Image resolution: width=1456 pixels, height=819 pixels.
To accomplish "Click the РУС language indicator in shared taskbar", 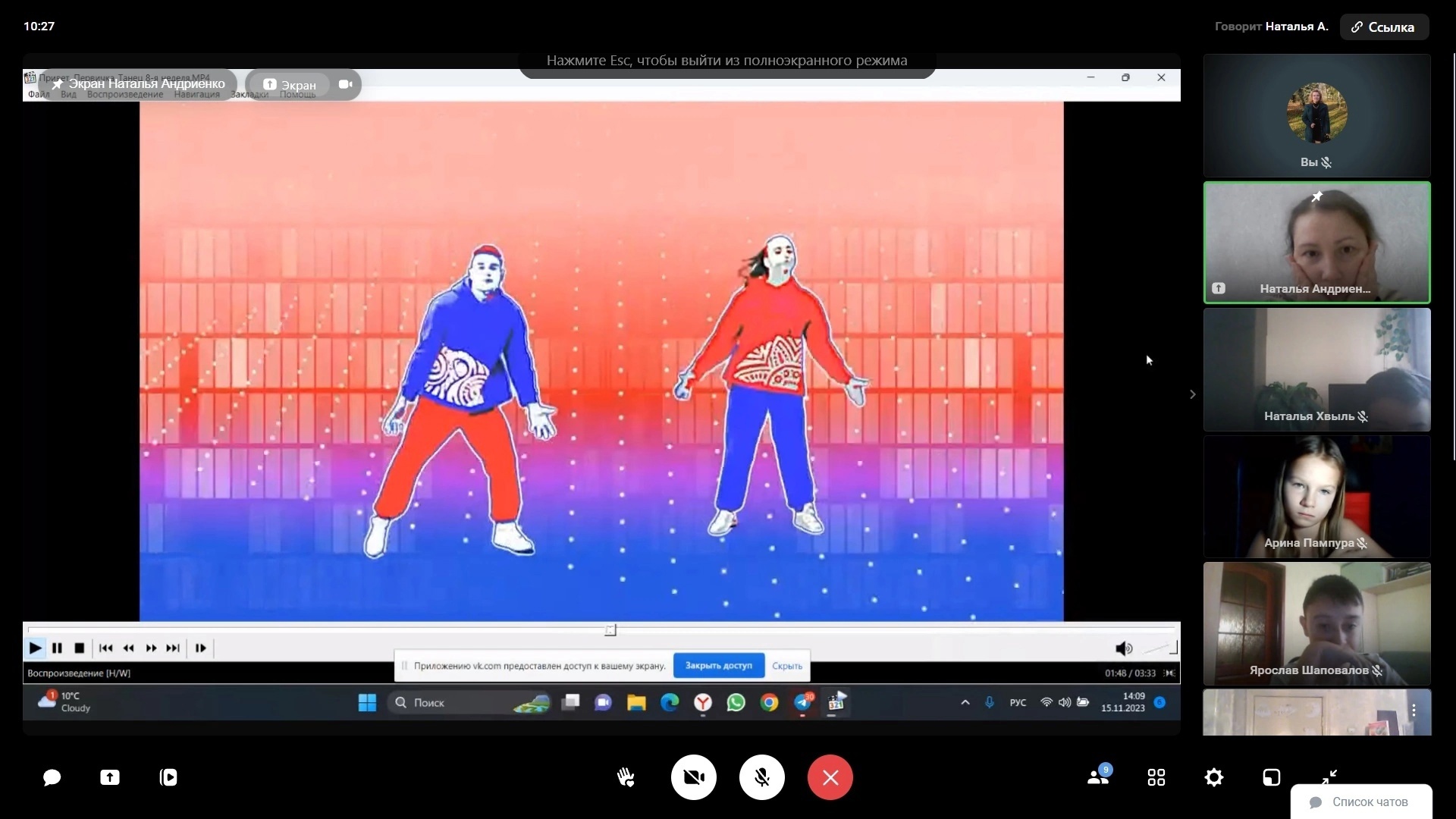I will point(1018,703).
